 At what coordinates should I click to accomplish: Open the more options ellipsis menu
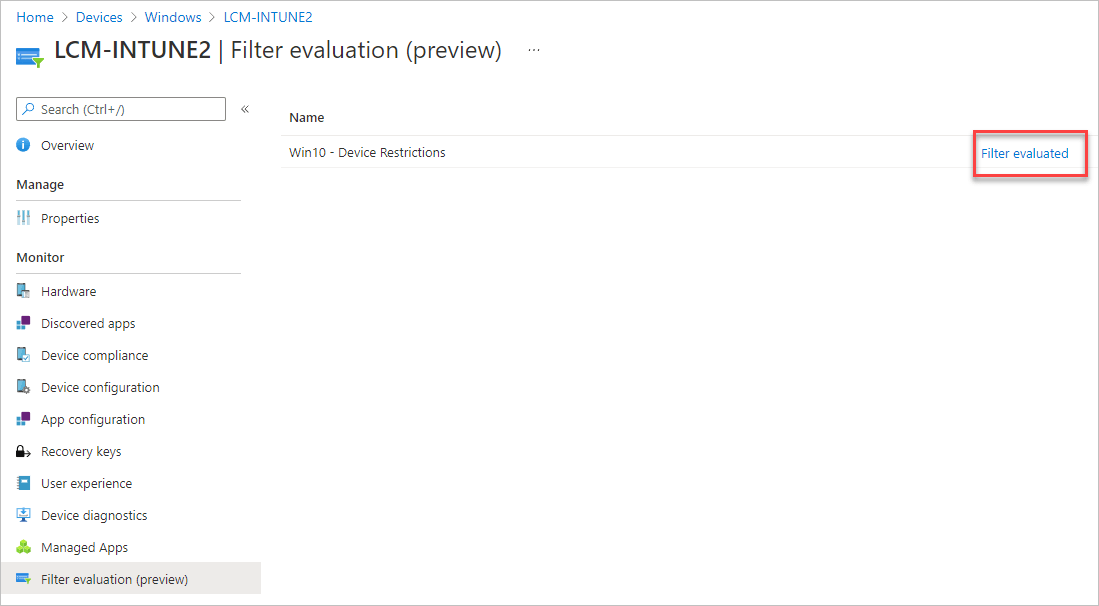(534, 50)
